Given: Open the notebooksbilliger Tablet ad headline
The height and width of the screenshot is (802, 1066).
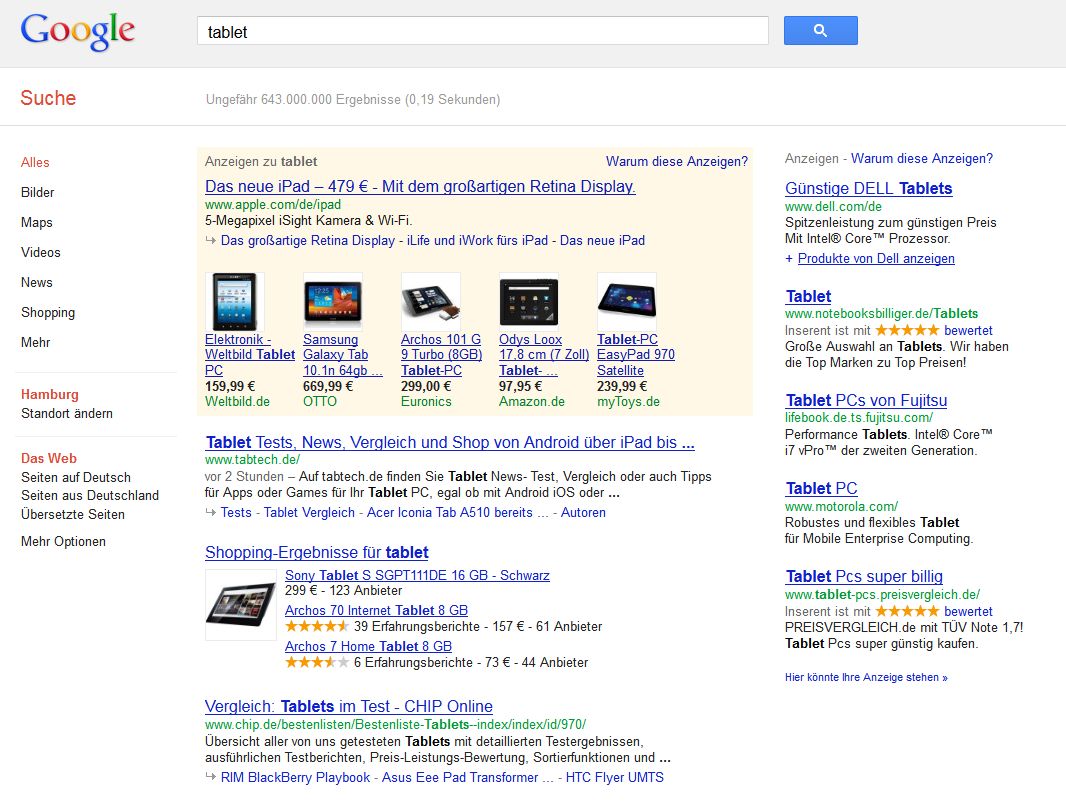Looking at the screenshot, I should tap(808, 296).
